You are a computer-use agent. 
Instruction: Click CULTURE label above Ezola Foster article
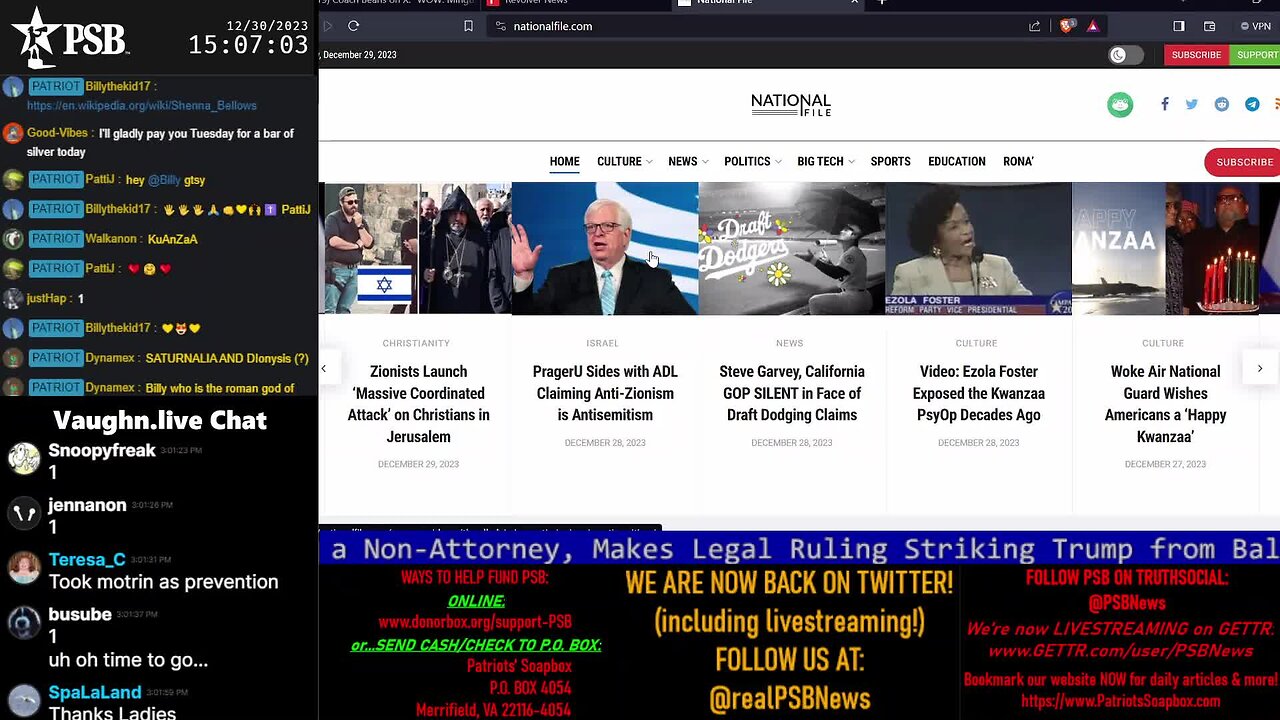[x=976, y=344]
